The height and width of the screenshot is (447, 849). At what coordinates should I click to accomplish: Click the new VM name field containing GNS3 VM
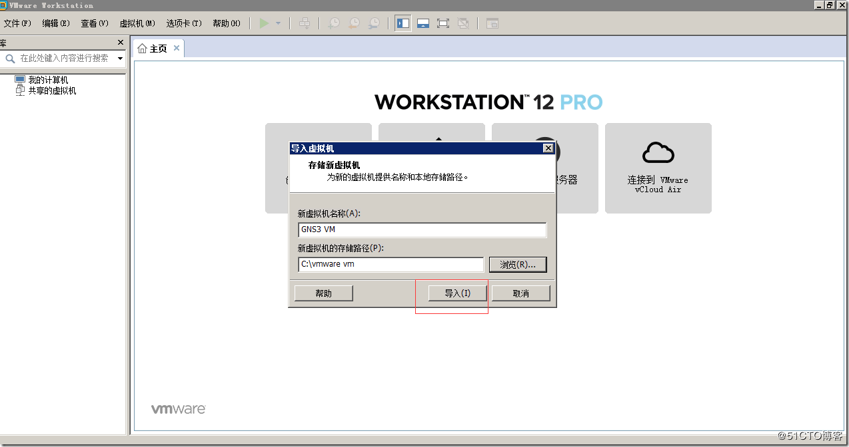[x=421, y=229]
